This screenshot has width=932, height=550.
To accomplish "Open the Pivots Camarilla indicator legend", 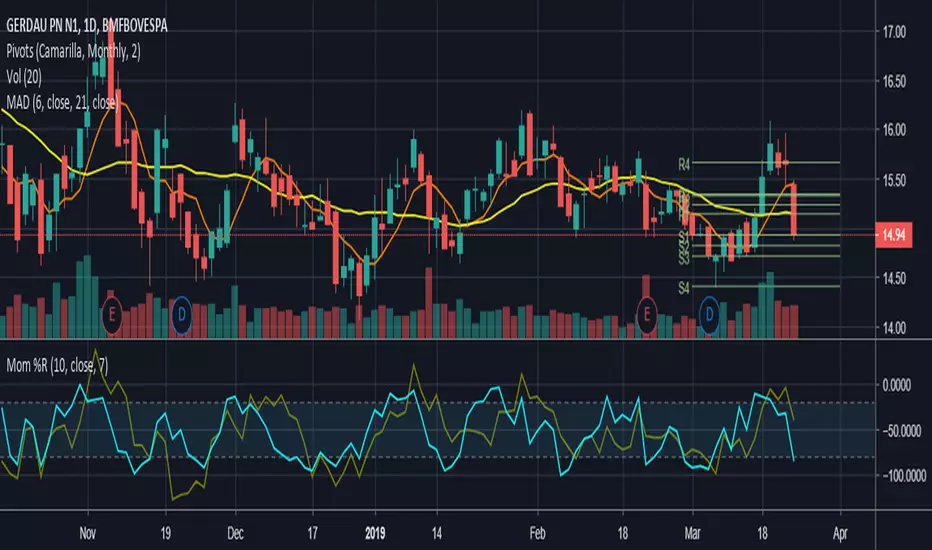I will click(x=73, y=51).
